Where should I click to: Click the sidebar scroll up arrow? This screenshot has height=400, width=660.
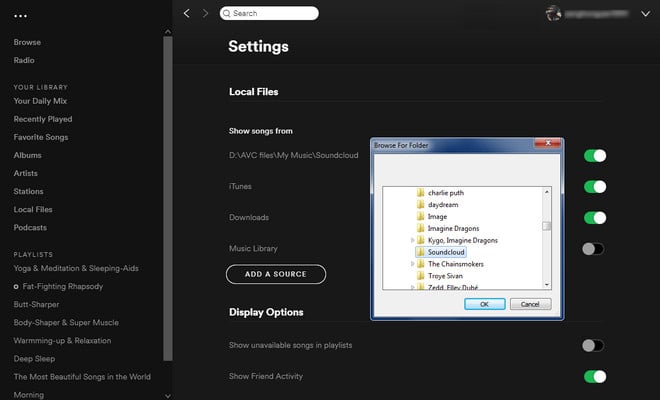point(168,32)
